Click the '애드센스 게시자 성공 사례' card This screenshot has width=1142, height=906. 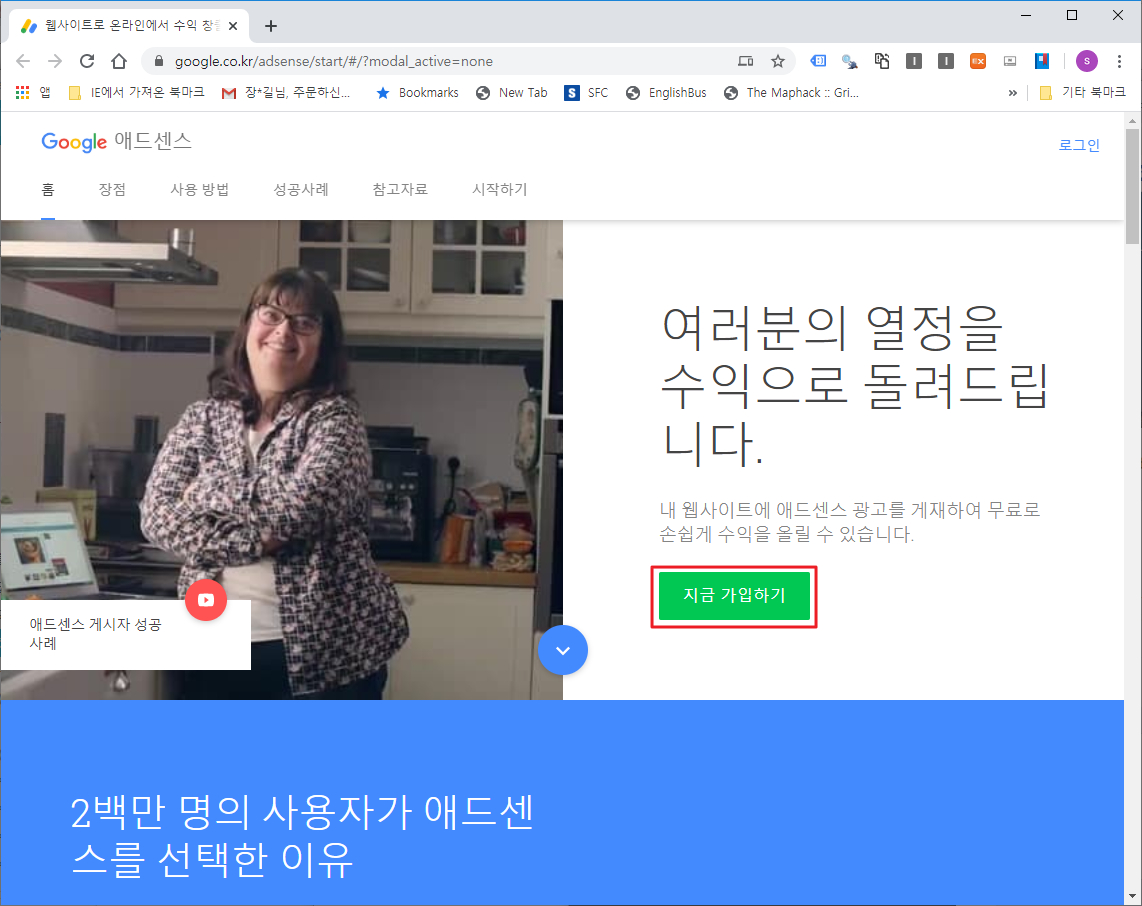[125, 634]
